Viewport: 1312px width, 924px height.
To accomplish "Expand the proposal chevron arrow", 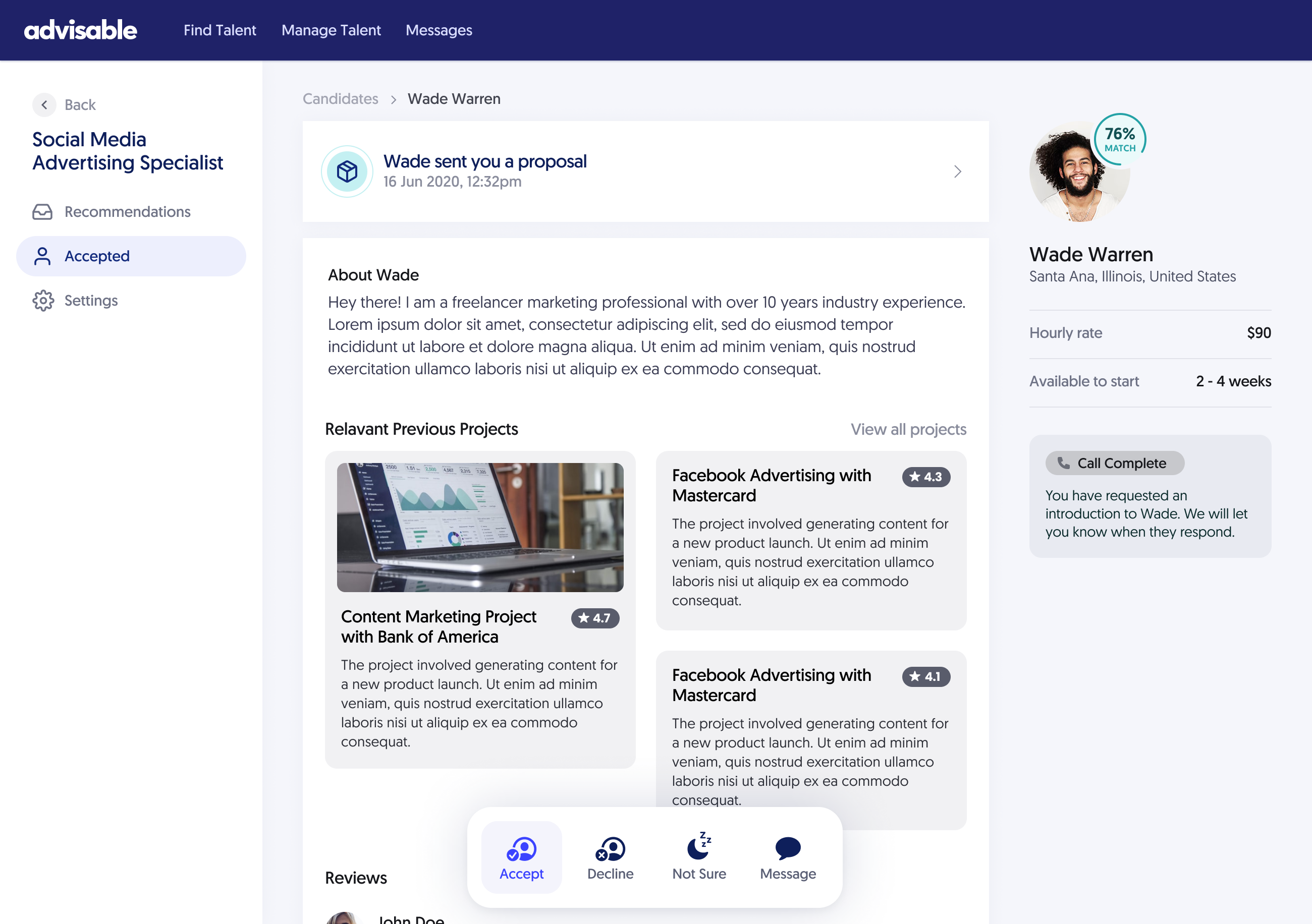I will pyautogui.click(x=958, y=171).
